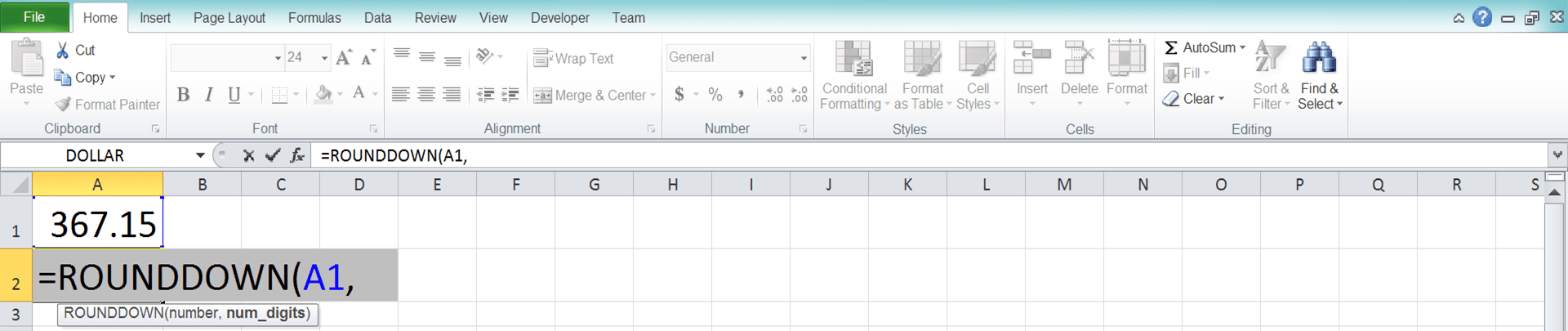1568x331 pixels.
Task: Apply Accounting dollar format
Action: [679, 95]
